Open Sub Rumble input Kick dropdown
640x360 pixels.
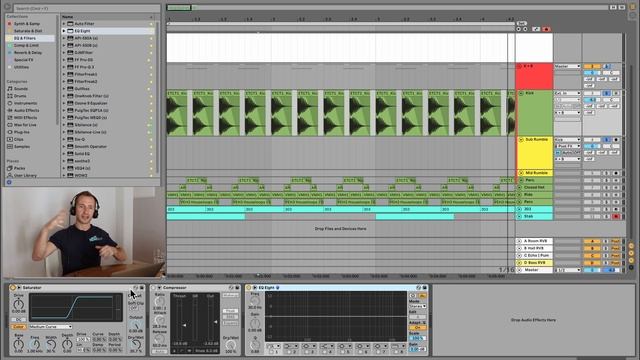click(567, 140)
